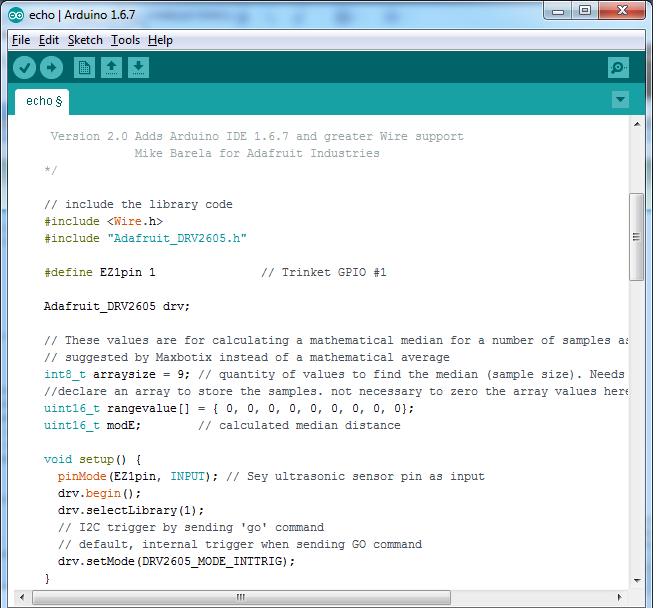Open the File menu

tap(21, 40)
